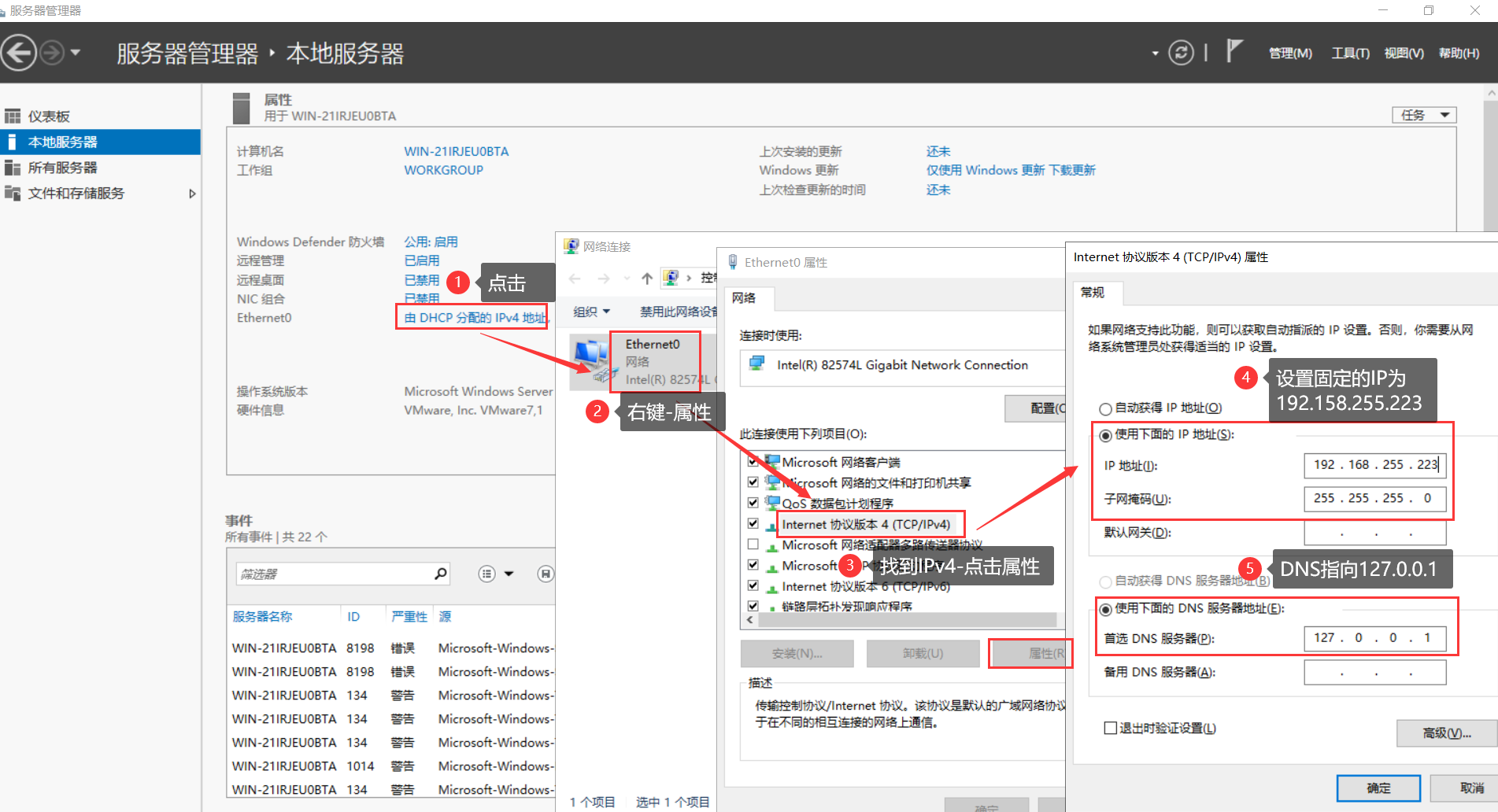Open the events list options icon

(487, 574)
